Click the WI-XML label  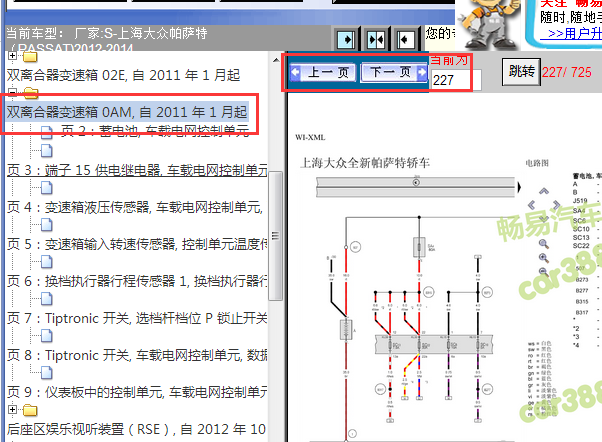(x=310, y=137)
